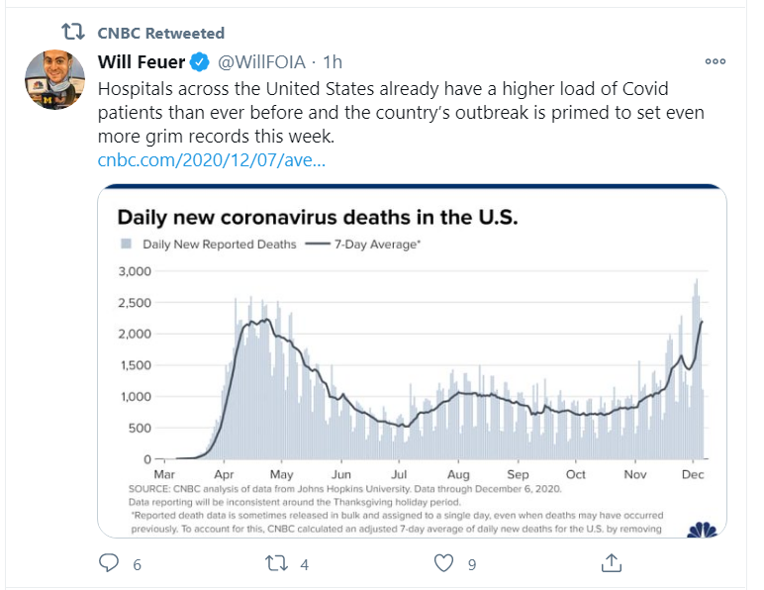The height and width of the screenshot is (590, 764).
Task: Click the reply count of 6
Action: (x=136, y=565)
